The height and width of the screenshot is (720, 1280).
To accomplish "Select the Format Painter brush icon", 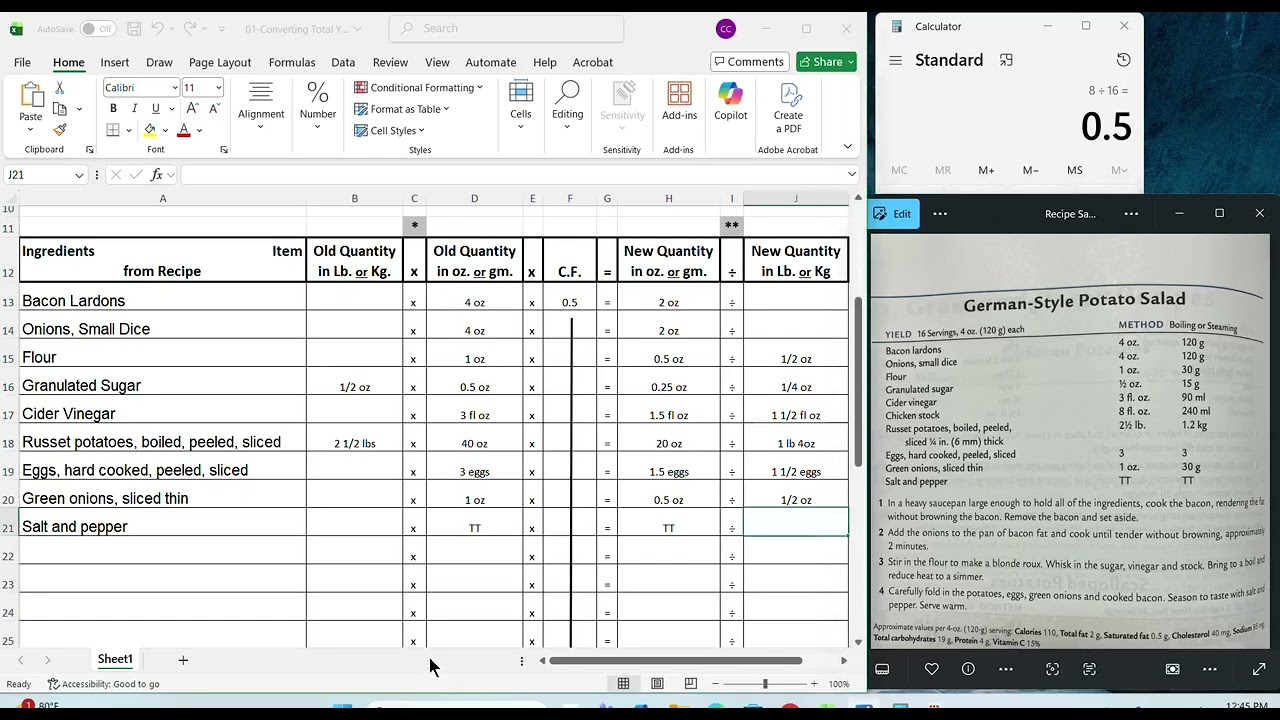I will (x=60, y=129).
